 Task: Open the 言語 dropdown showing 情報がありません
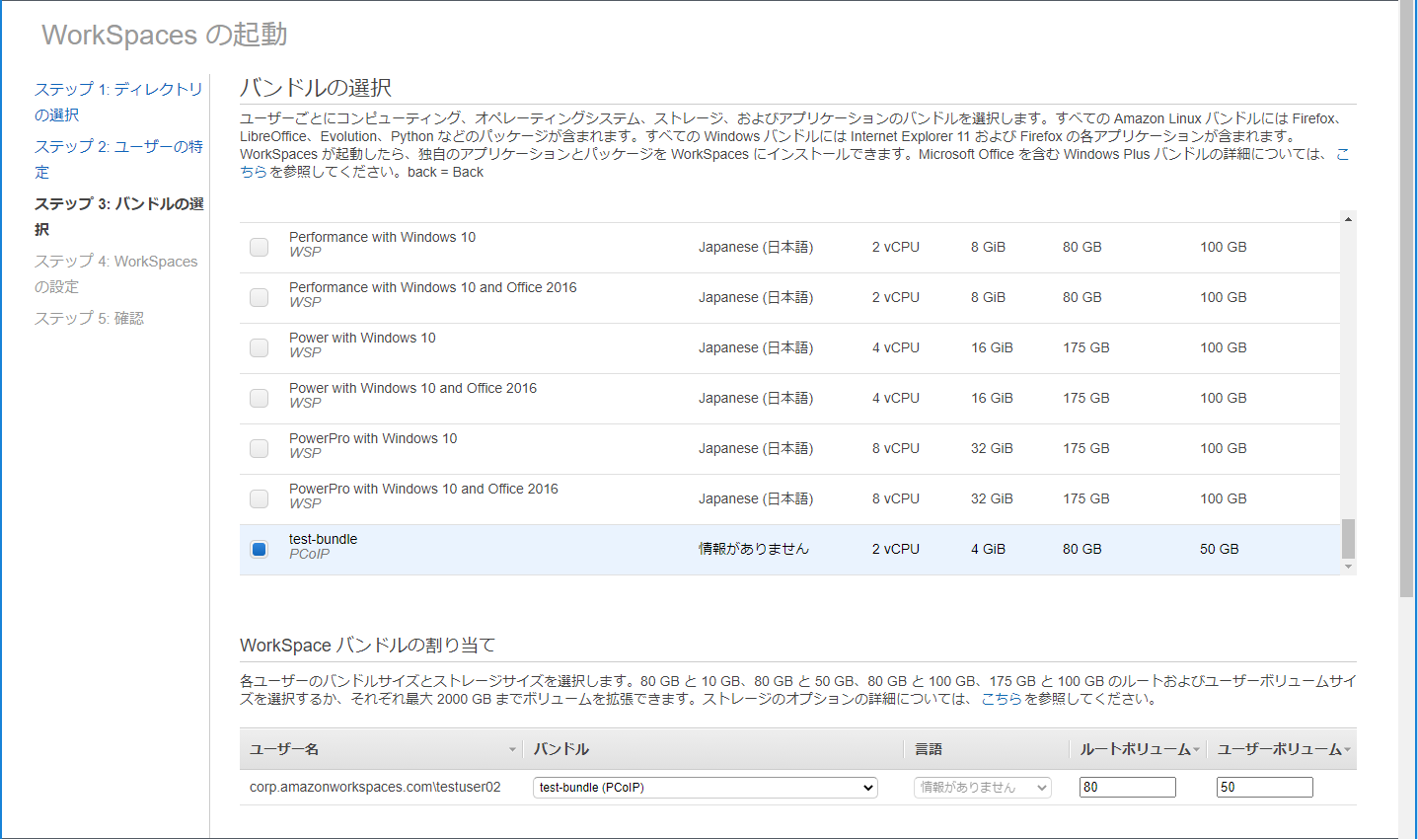(983, 787)
